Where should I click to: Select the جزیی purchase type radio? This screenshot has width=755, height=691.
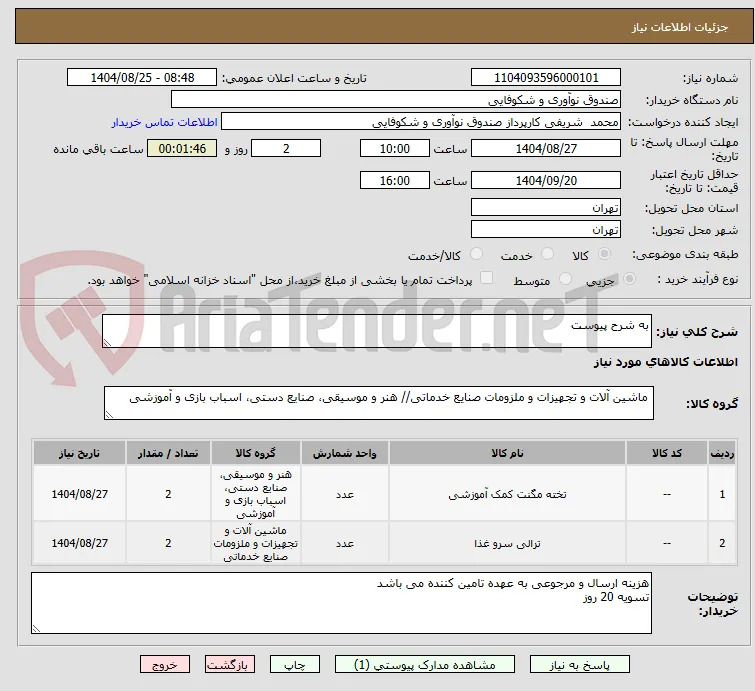[629, 279]
